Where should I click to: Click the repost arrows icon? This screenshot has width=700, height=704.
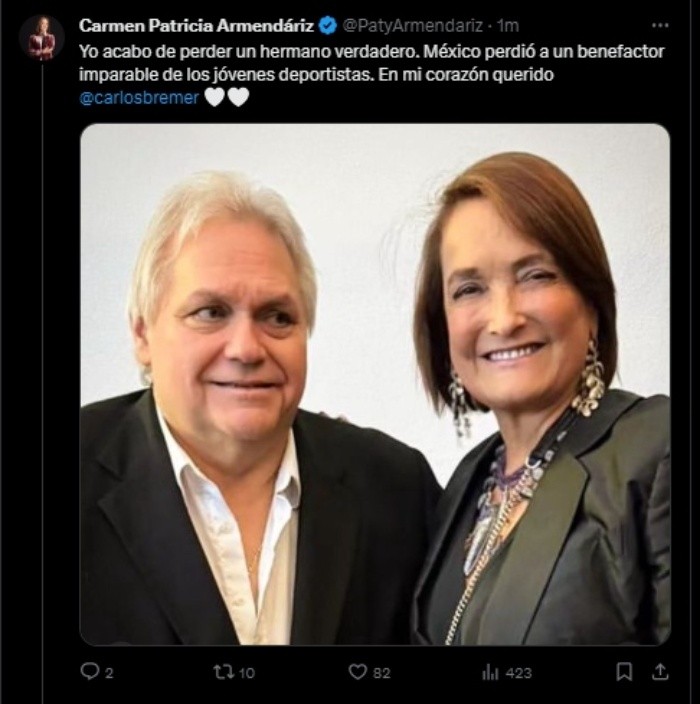[x=223, y=672]
